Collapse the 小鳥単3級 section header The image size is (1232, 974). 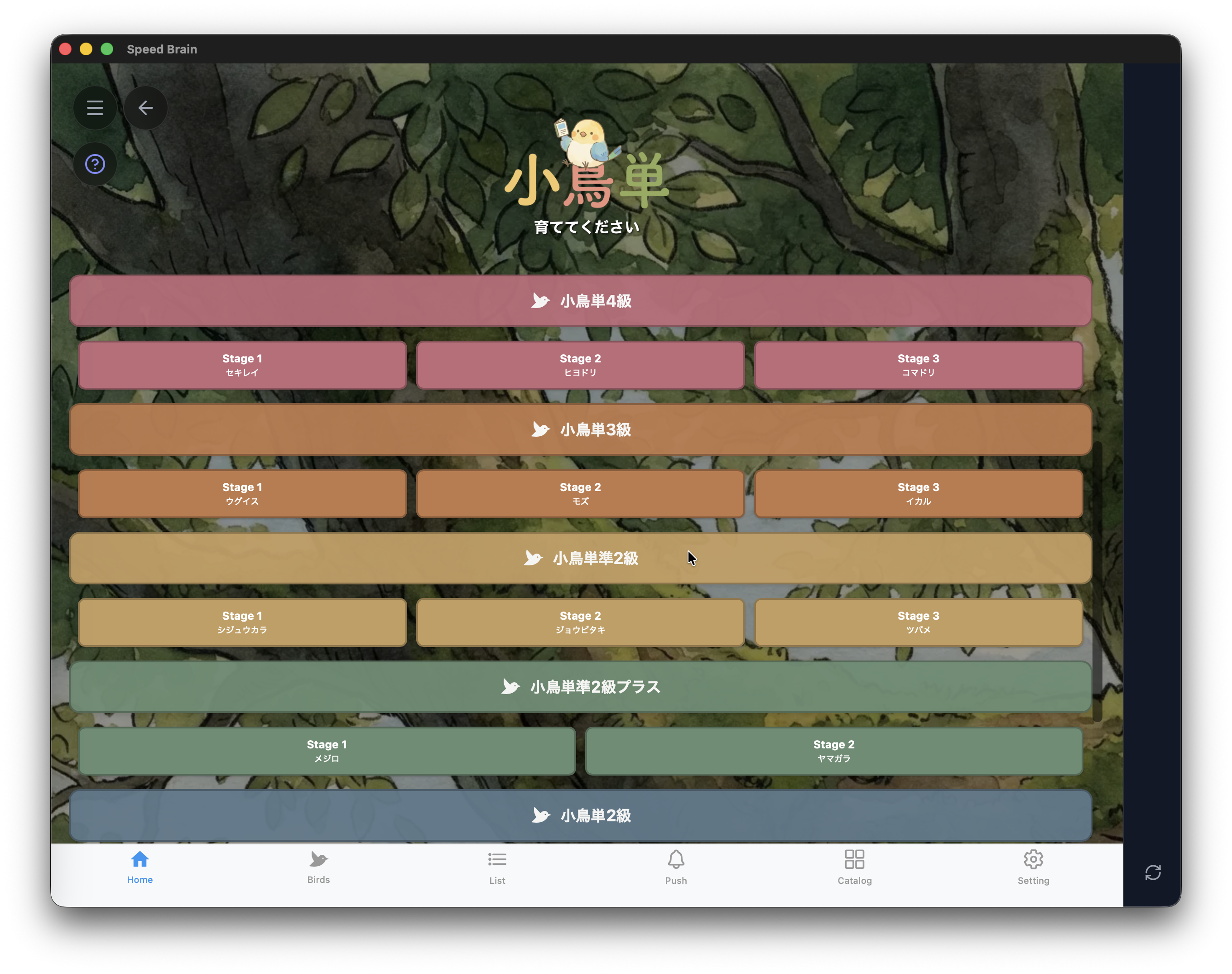click(x=580, y=429)
